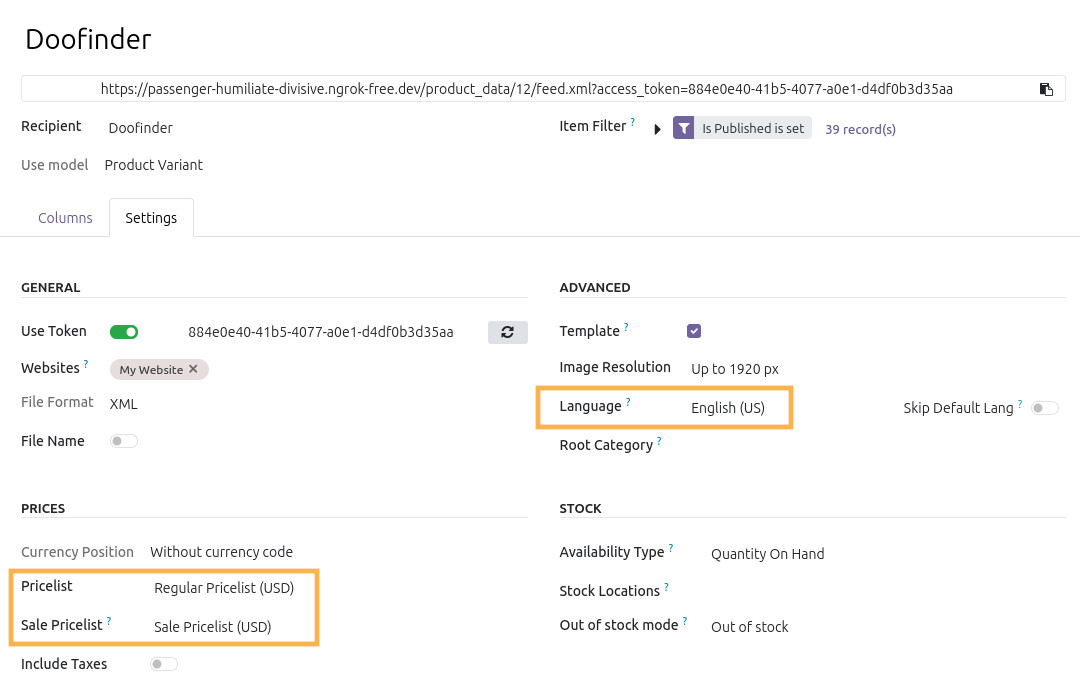Expand the Item Filter domain arrow
This screenshot has width=1080, height=696.
[x=657, y=129]
